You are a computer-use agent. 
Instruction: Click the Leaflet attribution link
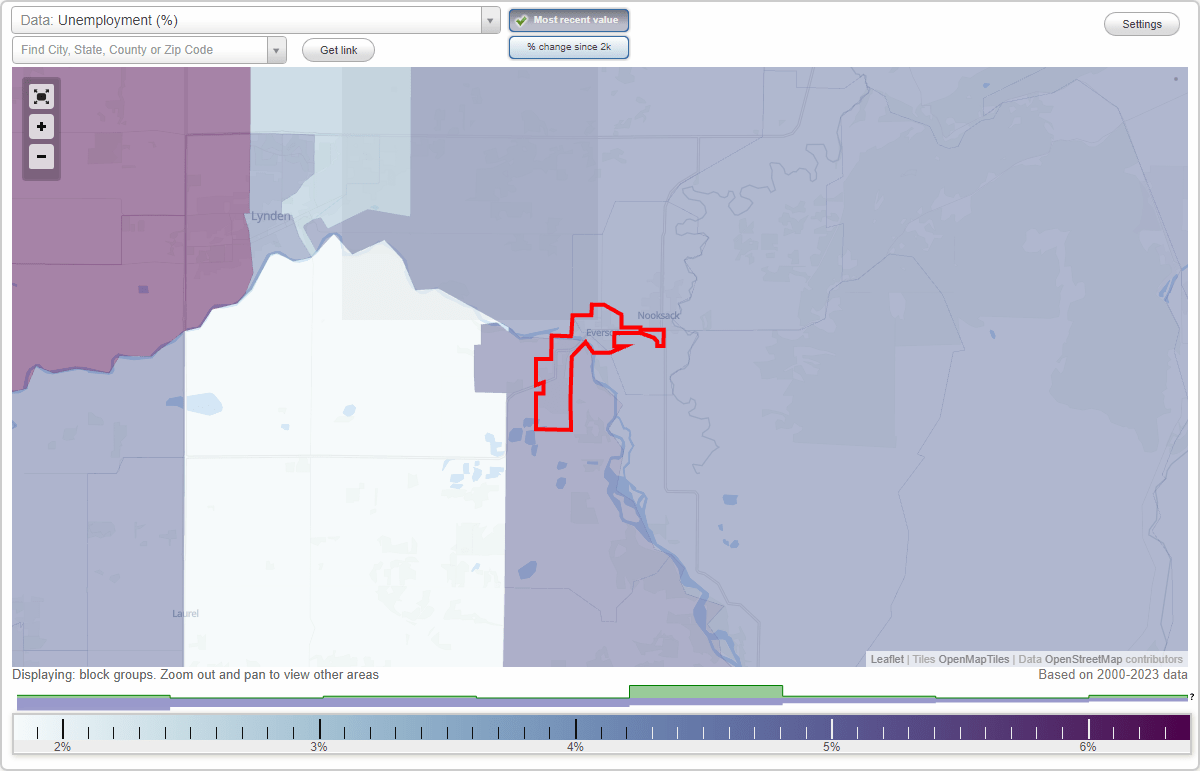885,659
